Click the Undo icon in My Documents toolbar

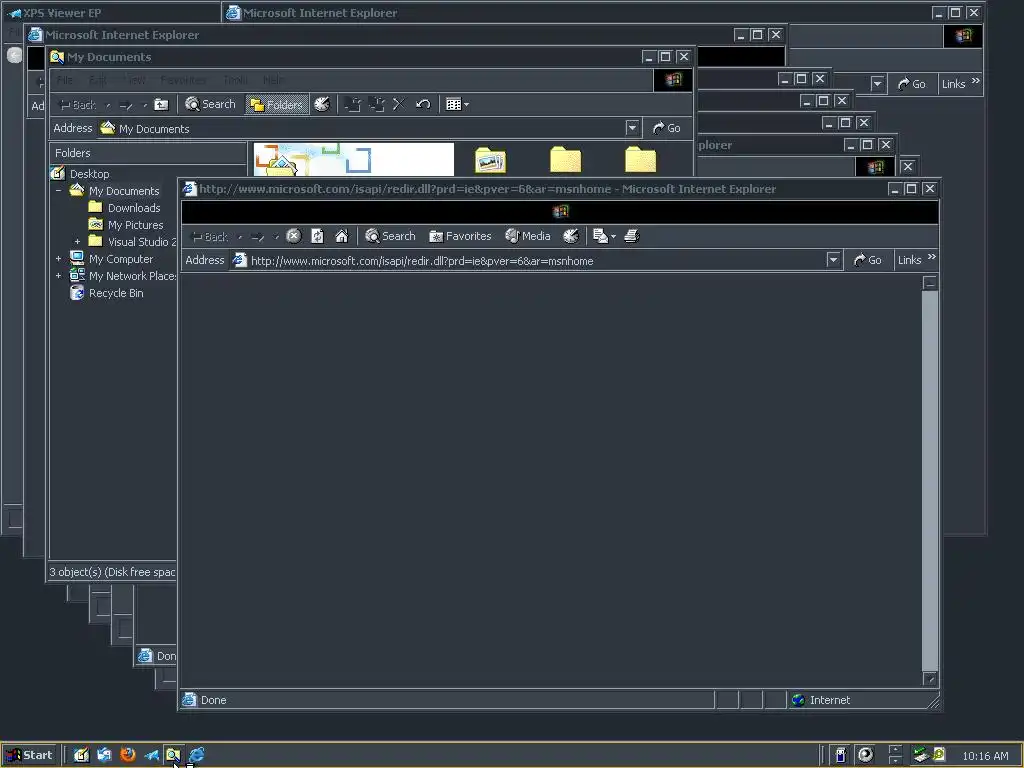pos(423,104)
